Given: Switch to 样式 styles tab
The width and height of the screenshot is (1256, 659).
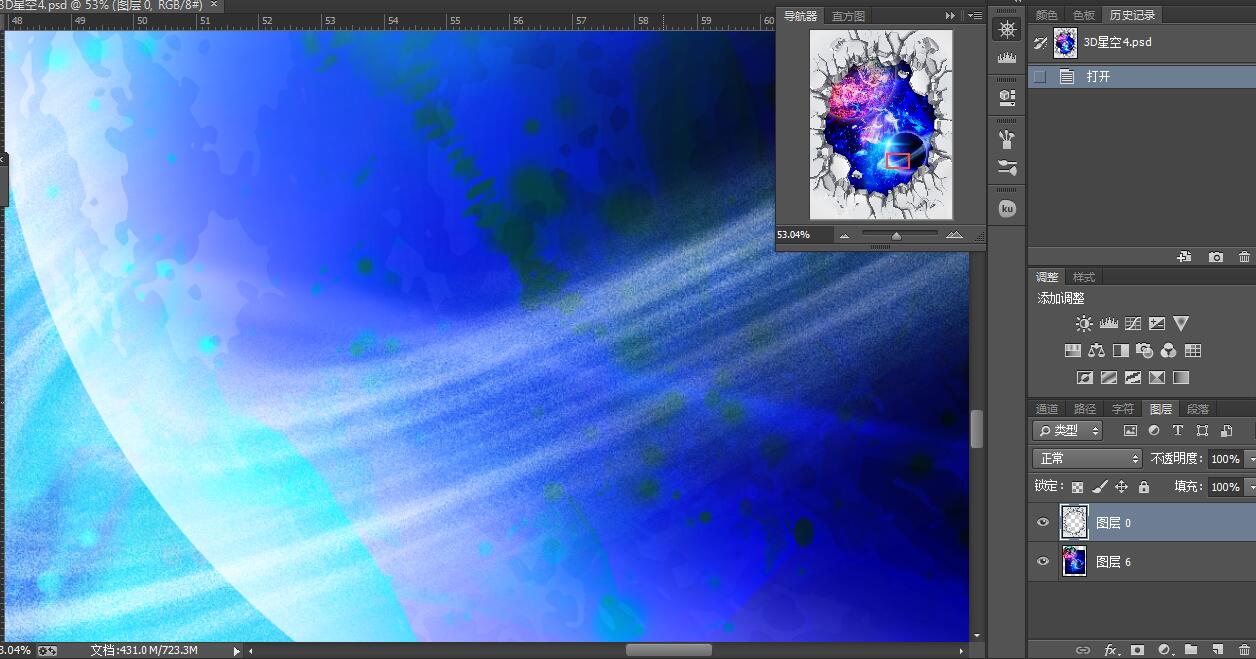Looking at the screenshot, I should coord(1084,277).
